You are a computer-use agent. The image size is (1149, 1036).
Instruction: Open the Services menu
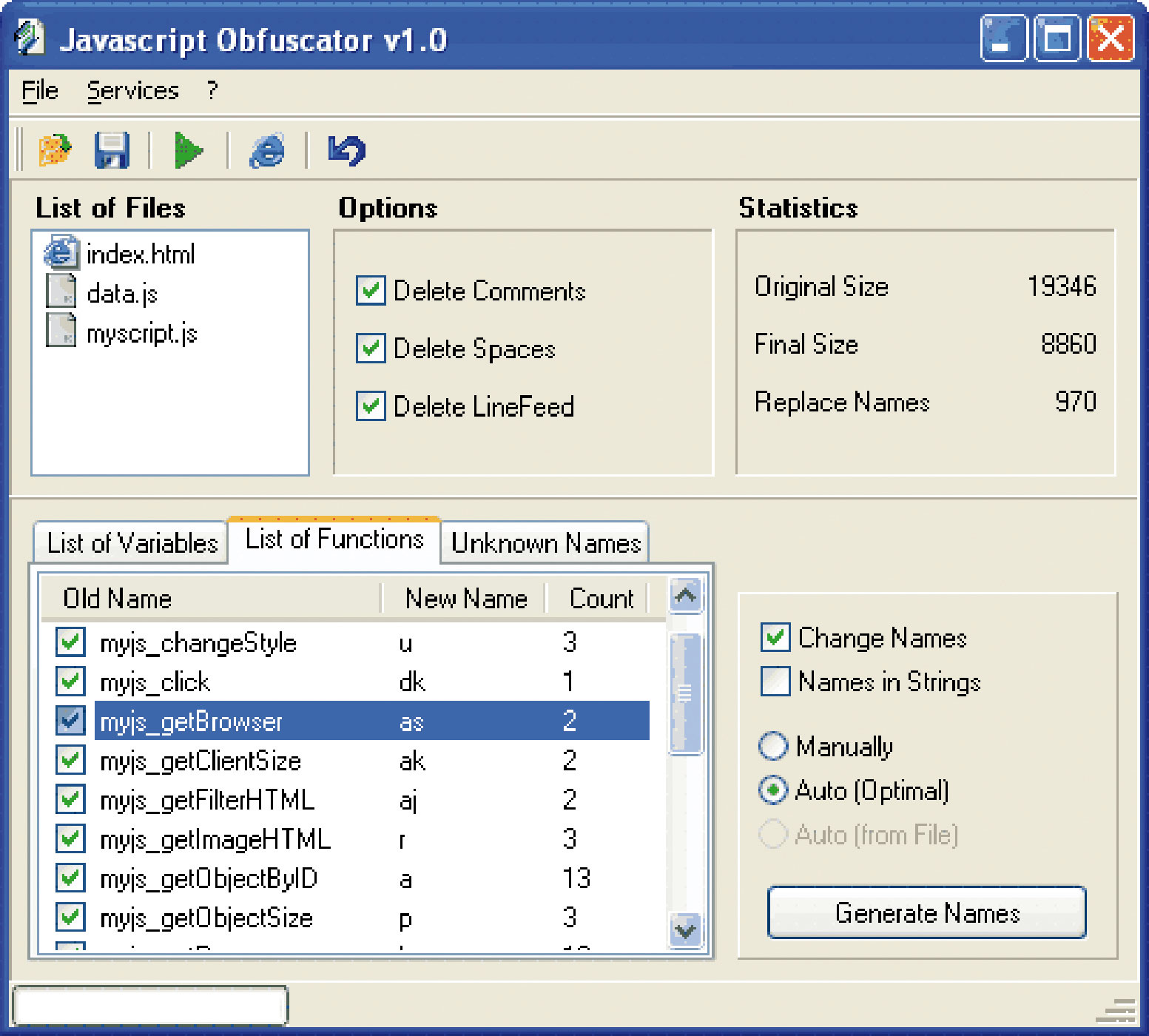[132, 91]
